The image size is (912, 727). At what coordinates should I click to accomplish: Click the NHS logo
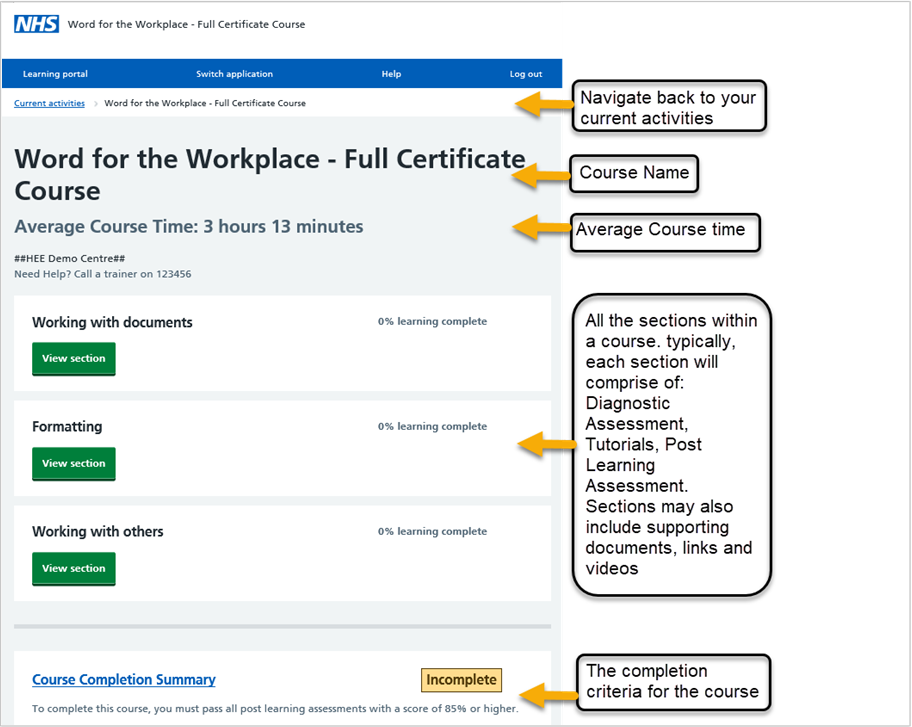pyautogui.click(x=36, y=24)
